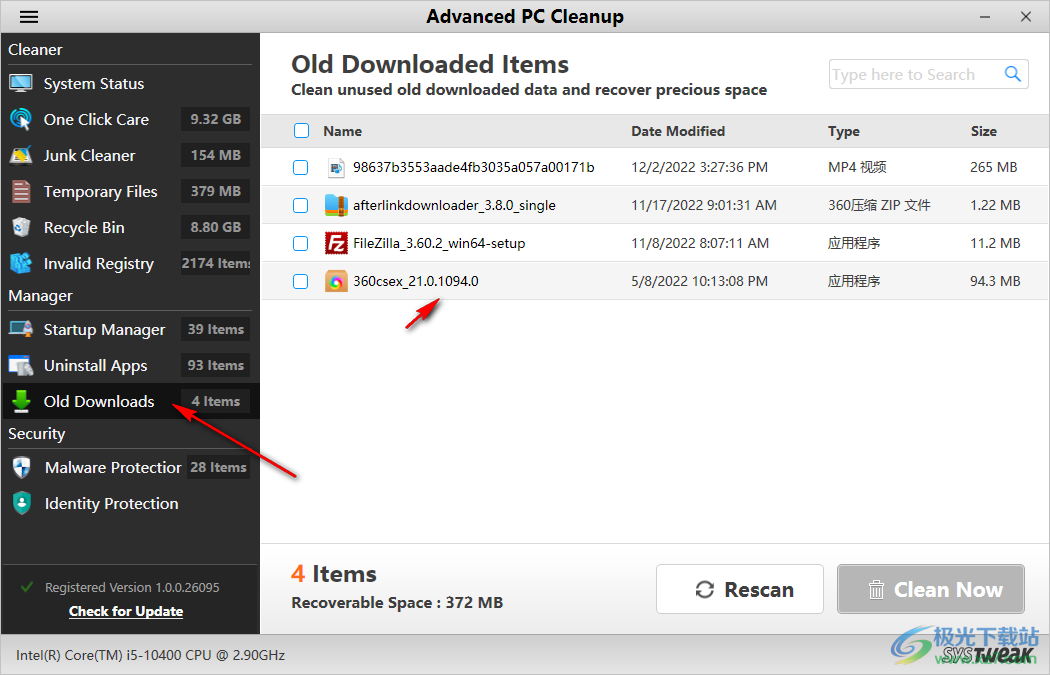The image size is (1050, 675).
Task: Click Registered Version 1.0.0.26095 text
Action: [132, 587]
